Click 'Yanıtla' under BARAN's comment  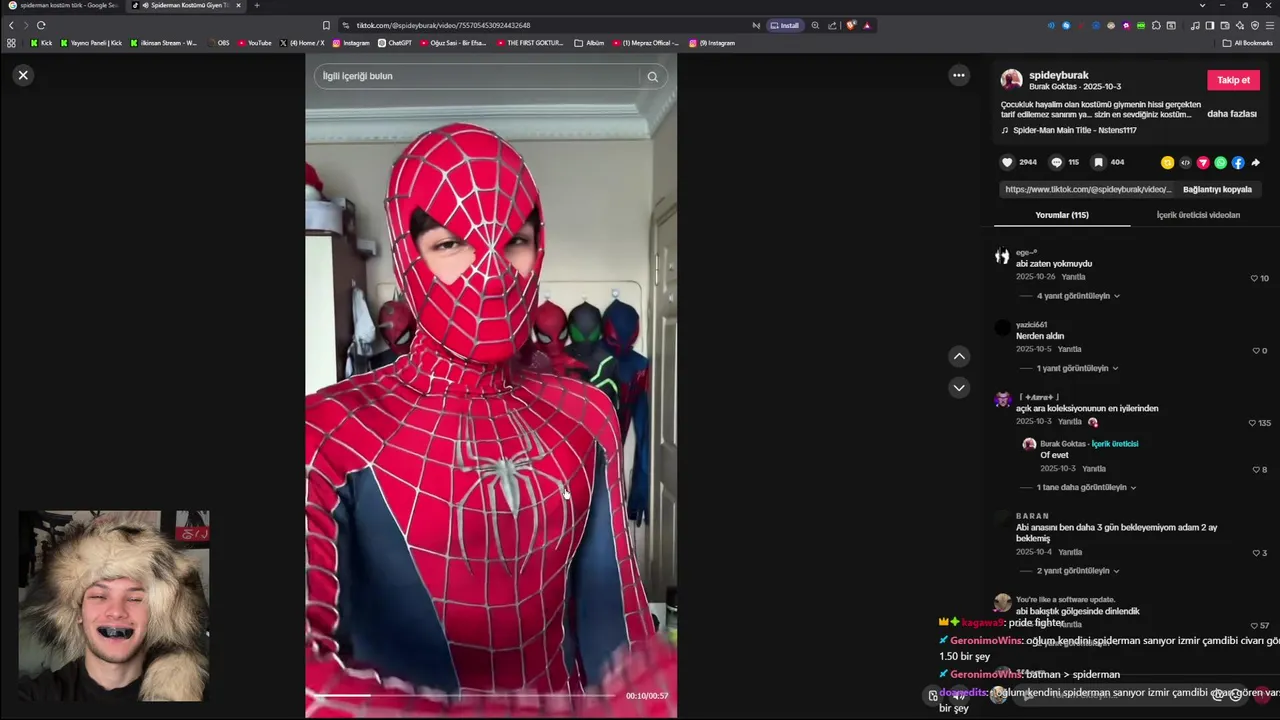(x=1070, y=552)
